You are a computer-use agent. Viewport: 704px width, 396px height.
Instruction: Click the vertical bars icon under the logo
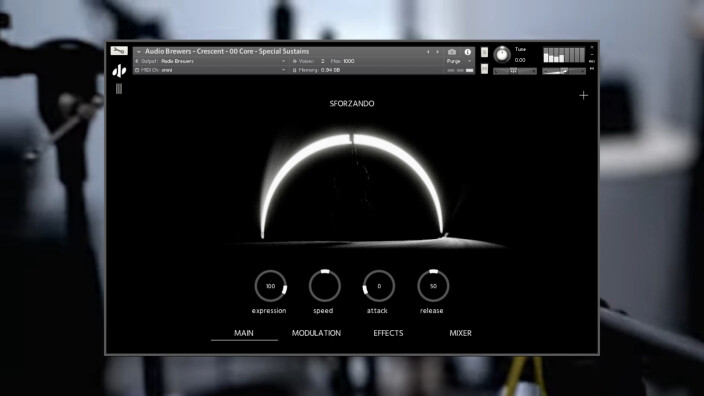click(119, 89)
